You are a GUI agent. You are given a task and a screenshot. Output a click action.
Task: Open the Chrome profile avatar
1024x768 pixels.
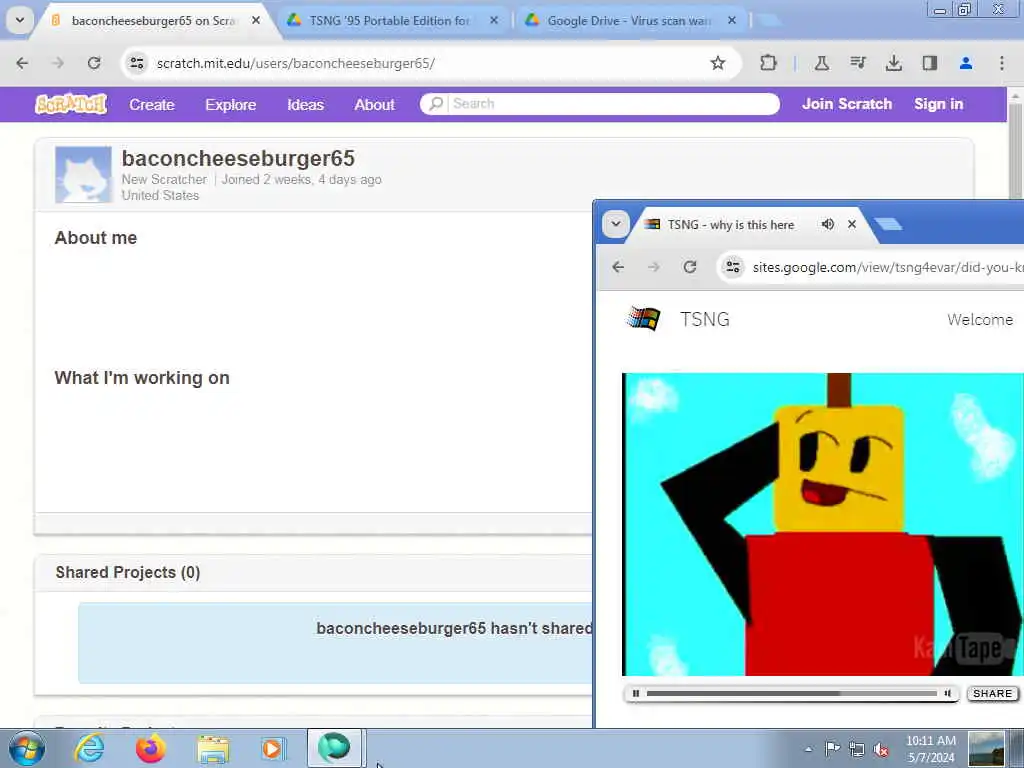tap(966, 63)
